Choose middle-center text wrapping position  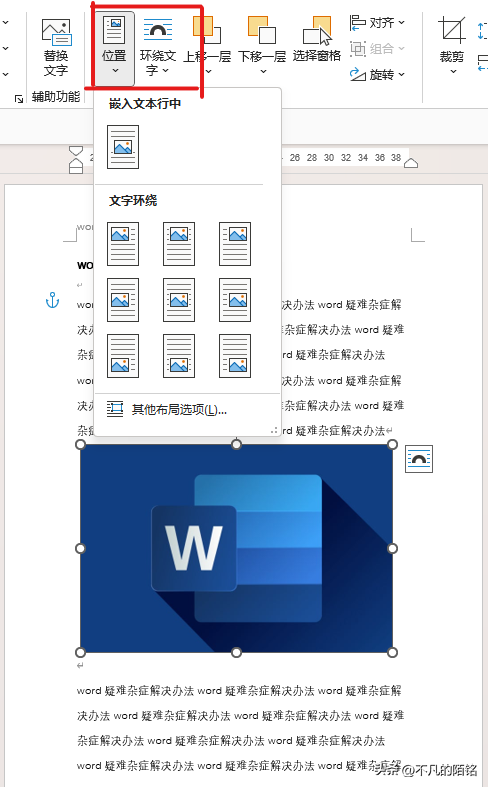click(179, 300)
